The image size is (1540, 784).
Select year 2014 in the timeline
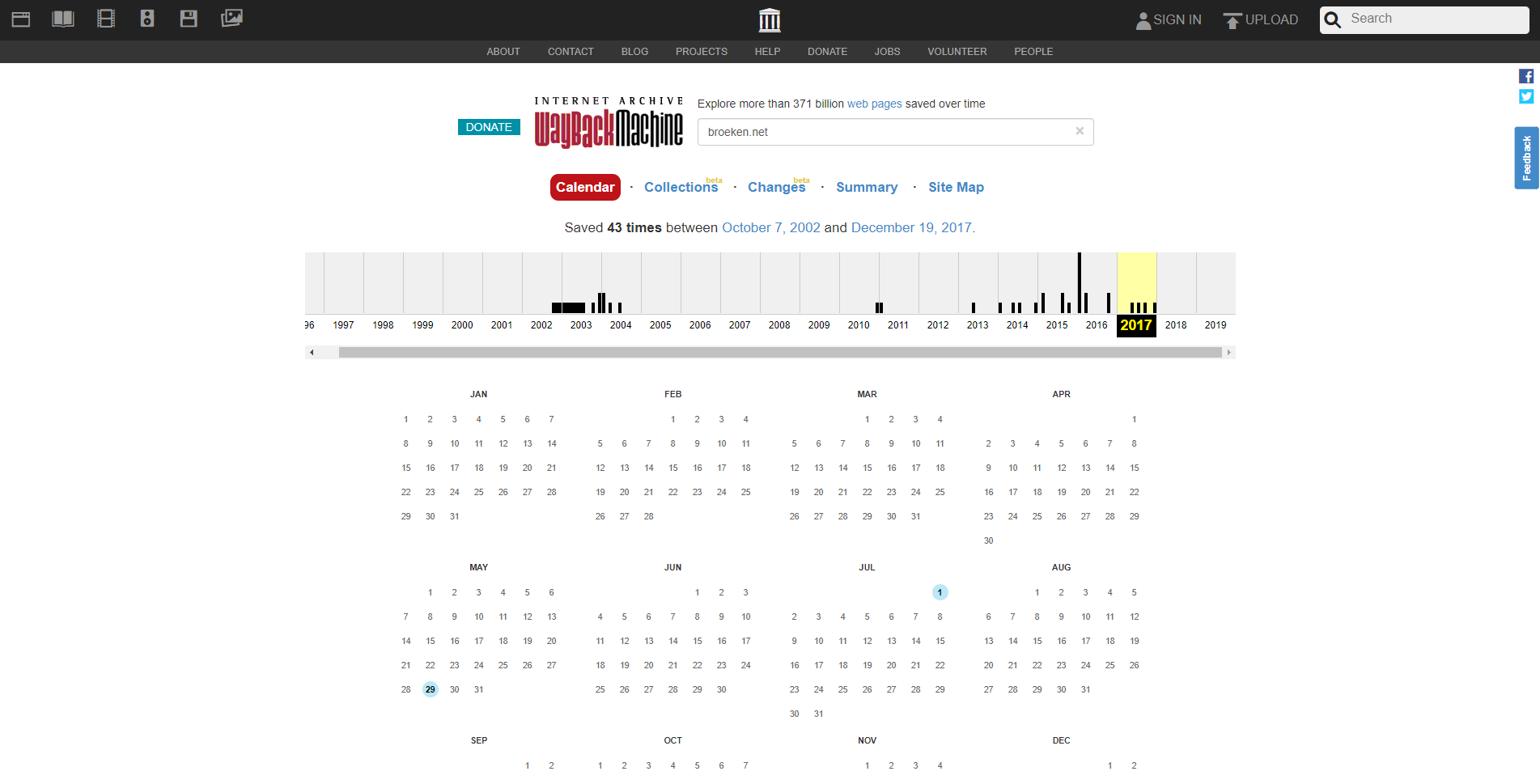[1017, 325]
